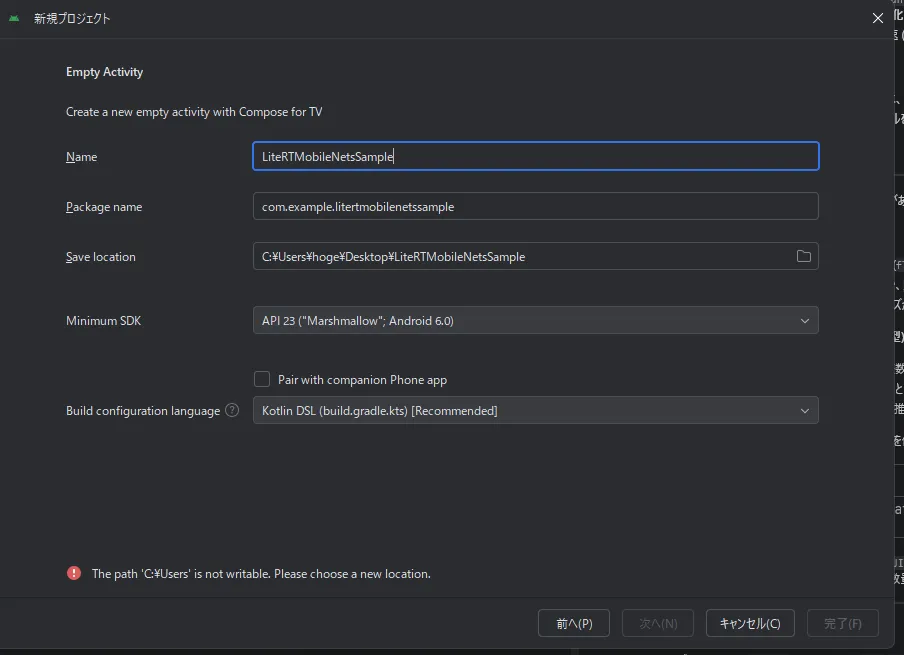Open the Minimum SDK API 23 dropdown
The image size is (904, 655).
(x=535, y=320)
